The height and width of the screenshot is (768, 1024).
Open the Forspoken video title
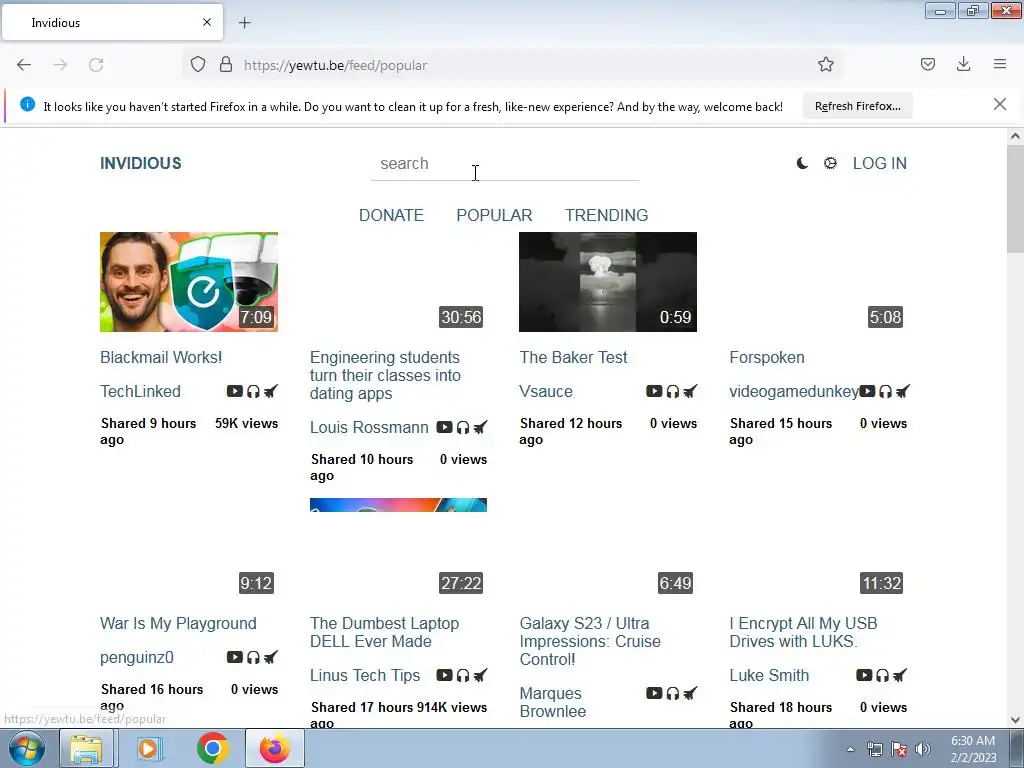pos(767,357)
